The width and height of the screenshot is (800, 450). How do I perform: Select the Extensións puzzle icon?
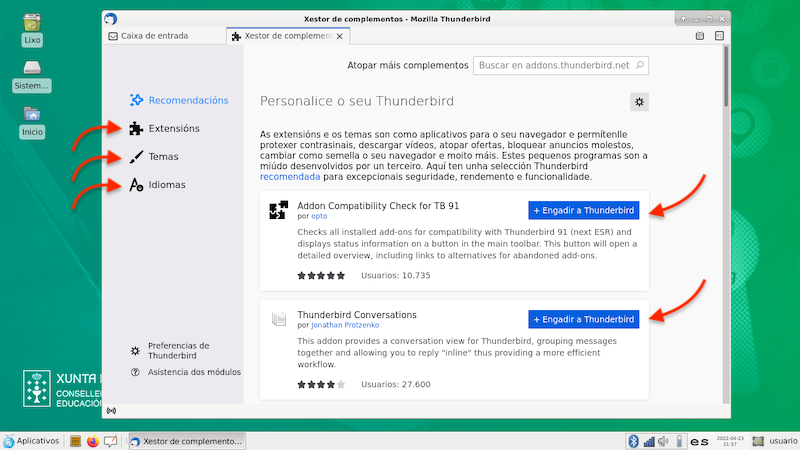(x=137, y=129)
